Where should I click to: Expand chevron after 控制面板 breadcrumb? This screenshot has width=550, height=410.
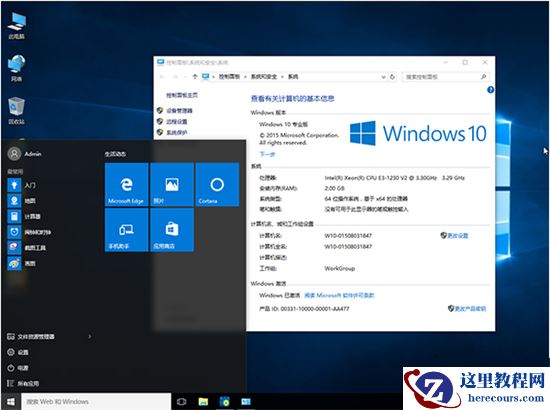click(x=245, y=76)
